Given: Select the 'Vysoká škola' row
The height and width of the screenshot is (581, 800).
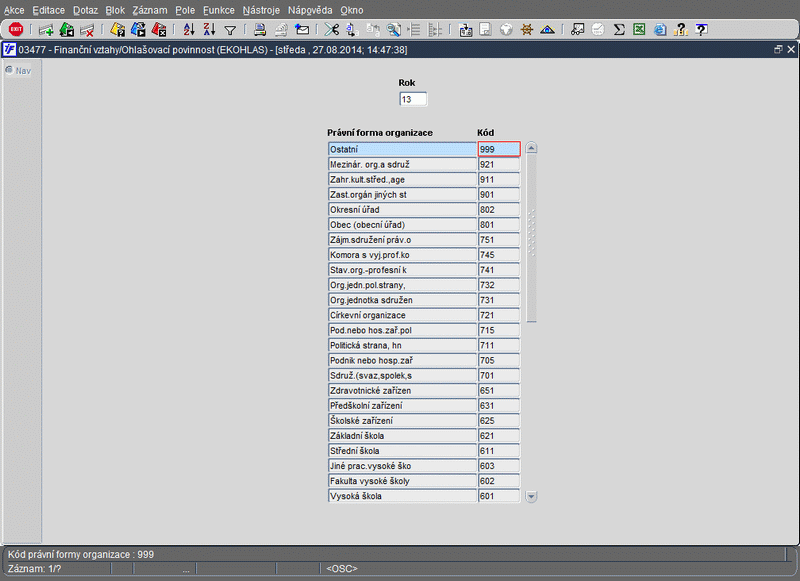Looking at the screenshot, I should tap(402, 496).
